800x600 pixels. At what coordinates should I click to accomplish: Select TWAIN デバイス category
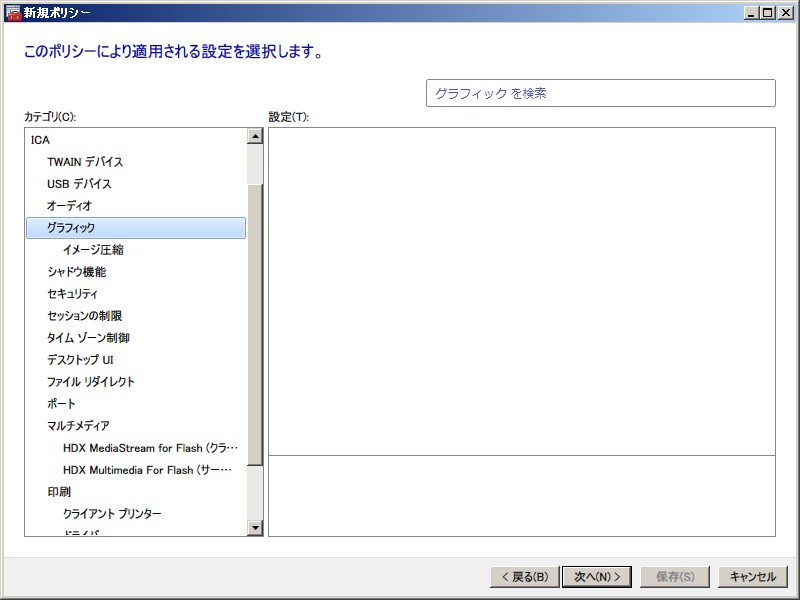(85, 162)
